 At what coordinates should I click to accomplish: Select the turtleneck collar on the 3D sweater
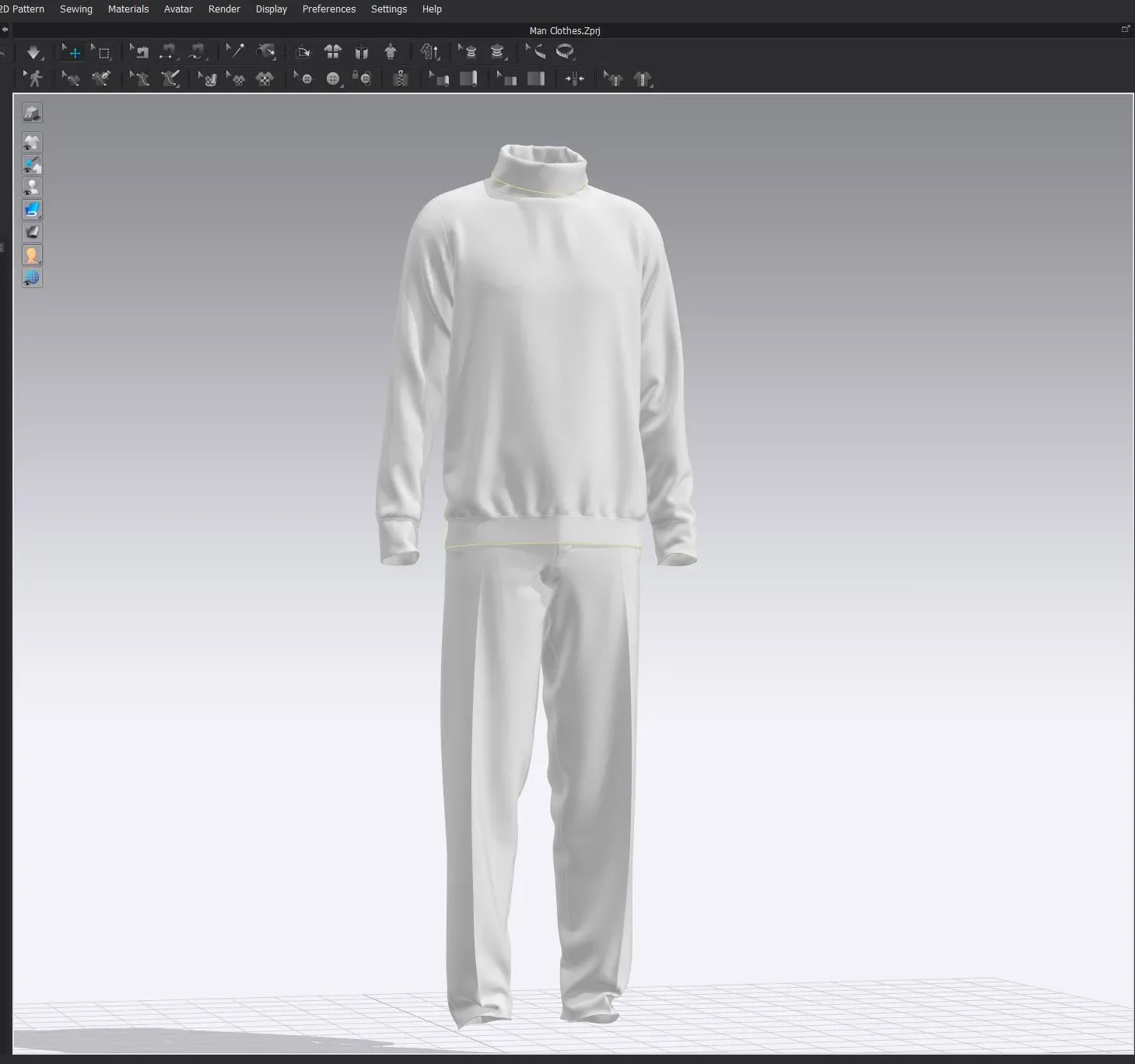point(538,168)
